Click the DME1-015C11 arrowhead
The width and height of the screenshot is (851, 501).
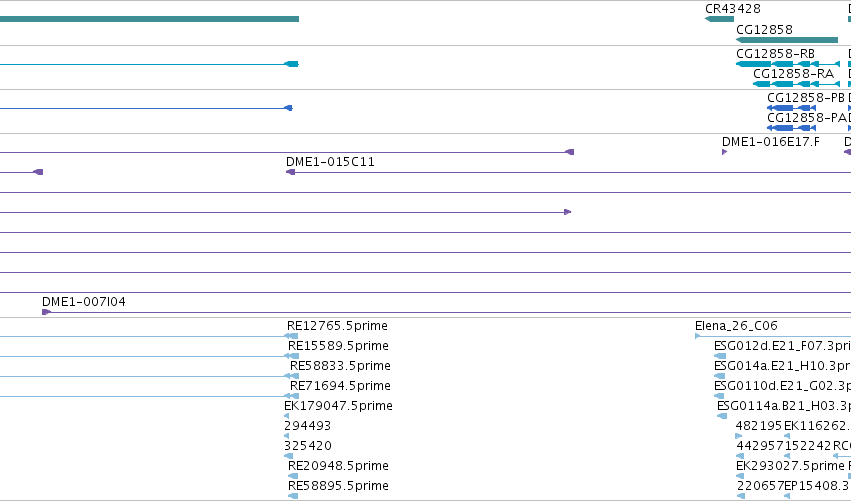pos(290,172)
